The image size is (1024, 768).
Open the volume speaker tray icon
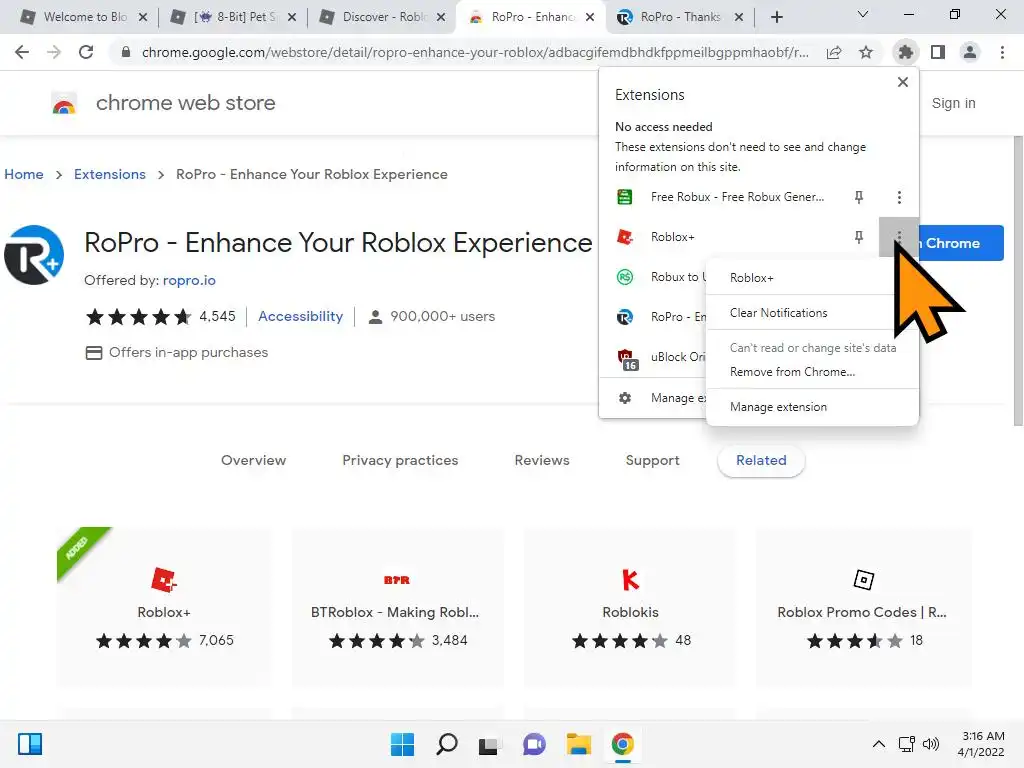[x=931, y=744]
